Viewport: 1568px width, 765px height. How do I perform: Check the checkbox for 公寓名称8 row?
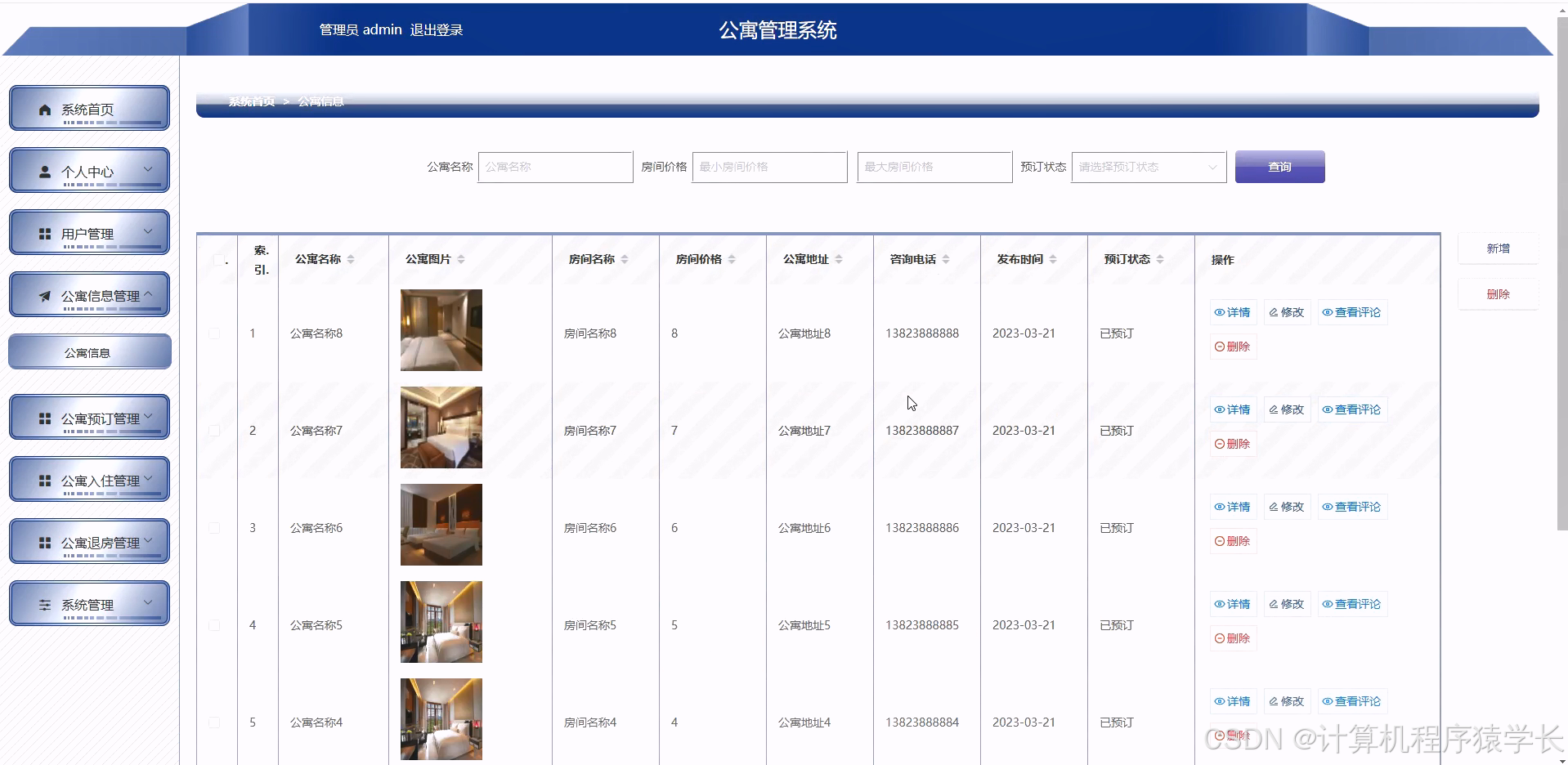click(x=215, y=333)
